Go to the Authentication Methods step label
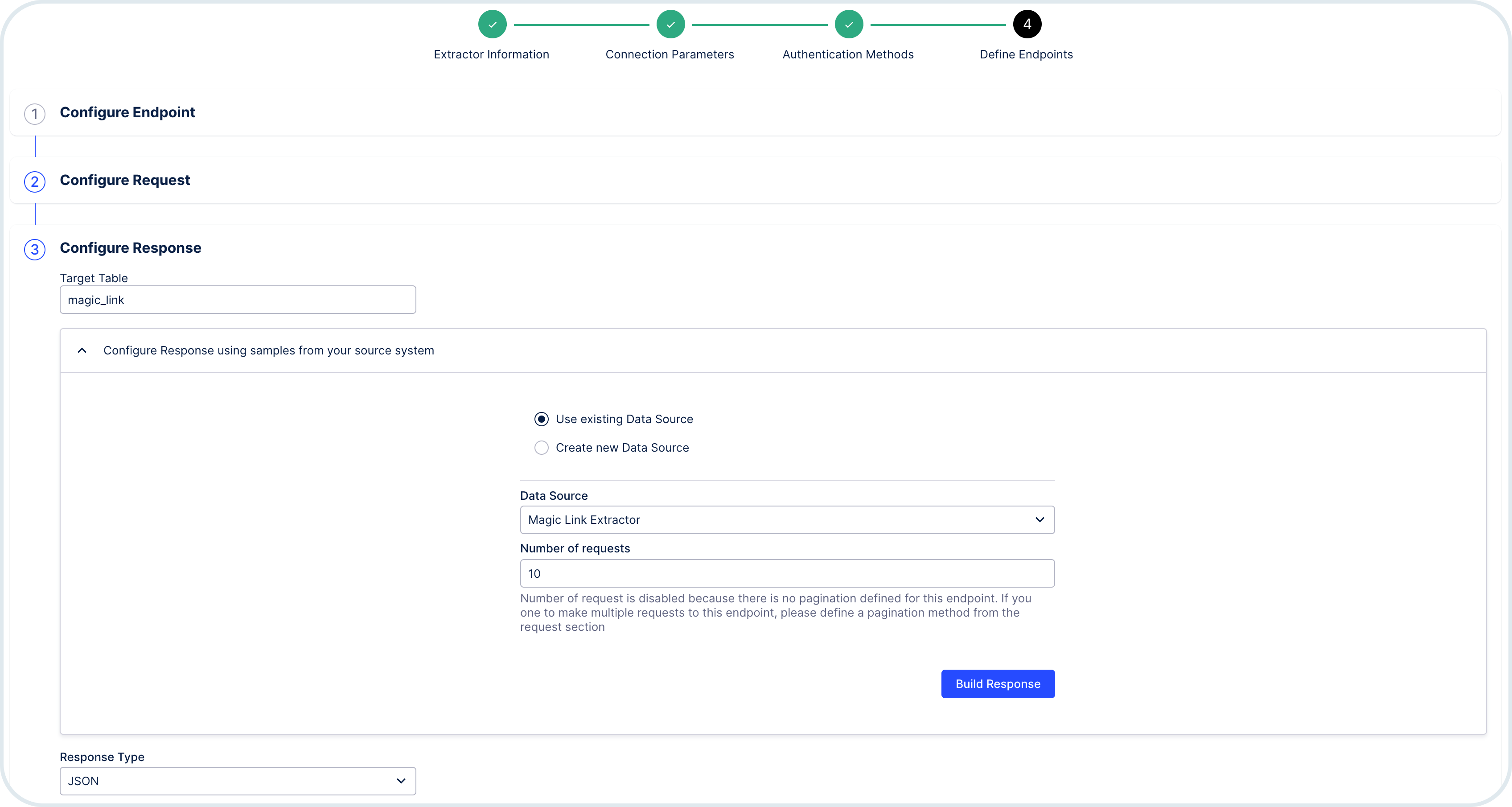1512x807 pixels. [x=848, y=54]
